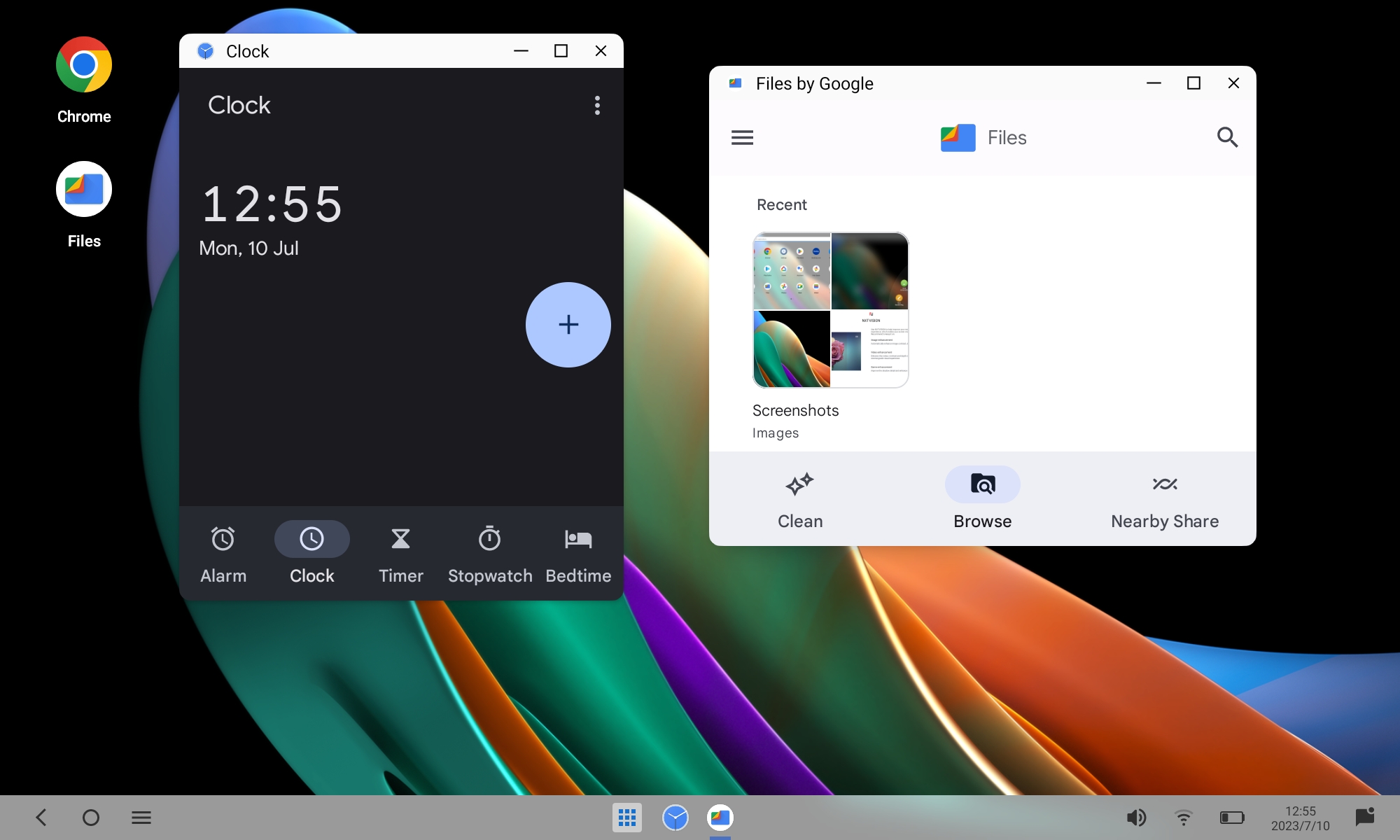Open Nearby Share in Files
The width and height of the screenshot is (1400, 840).
(x=1165, y=499)
